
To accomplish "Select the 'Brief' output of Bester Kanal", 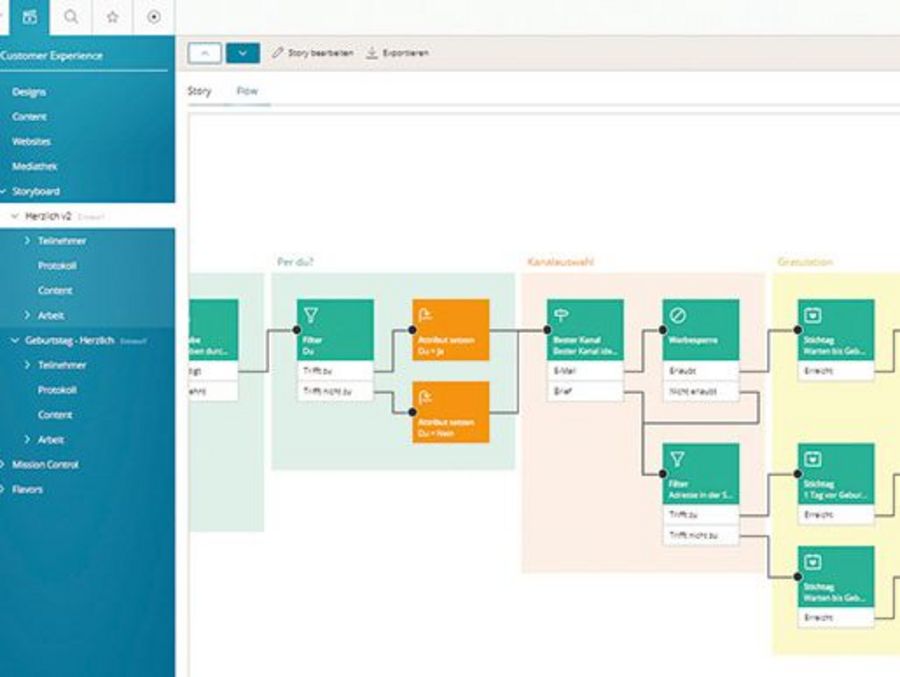I will point(585,391).
